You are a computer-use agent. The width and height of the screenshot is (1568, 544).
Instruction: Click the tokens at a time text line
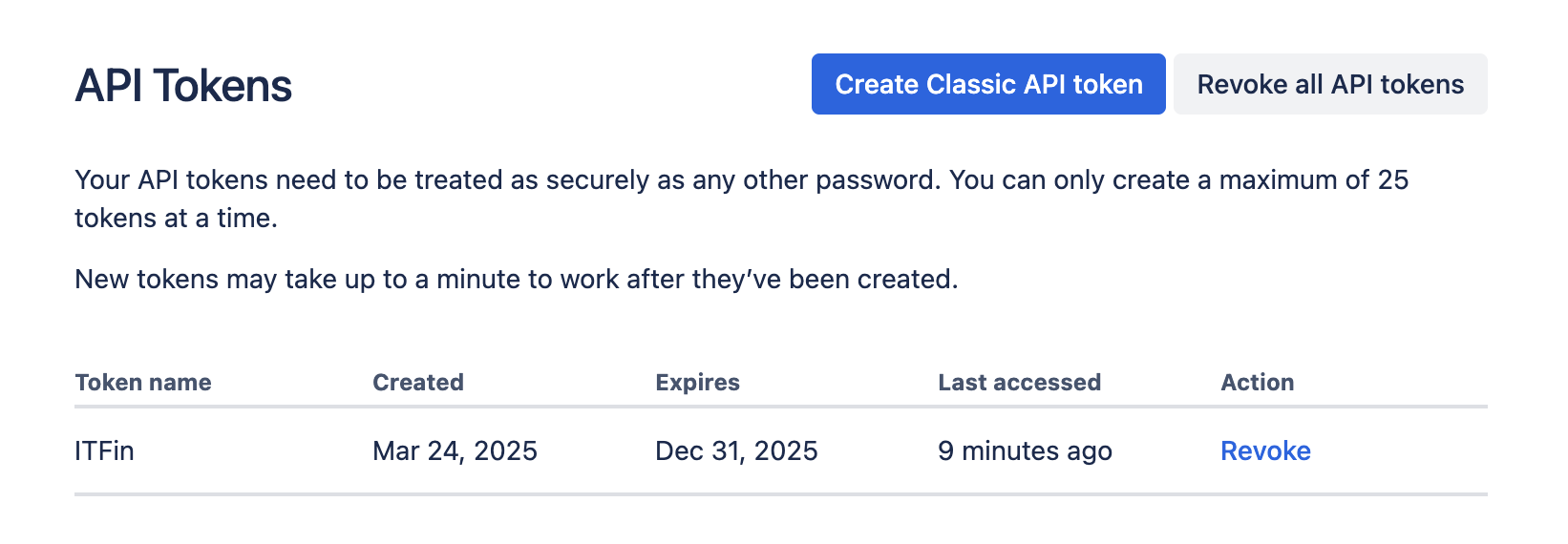point(176,219)
